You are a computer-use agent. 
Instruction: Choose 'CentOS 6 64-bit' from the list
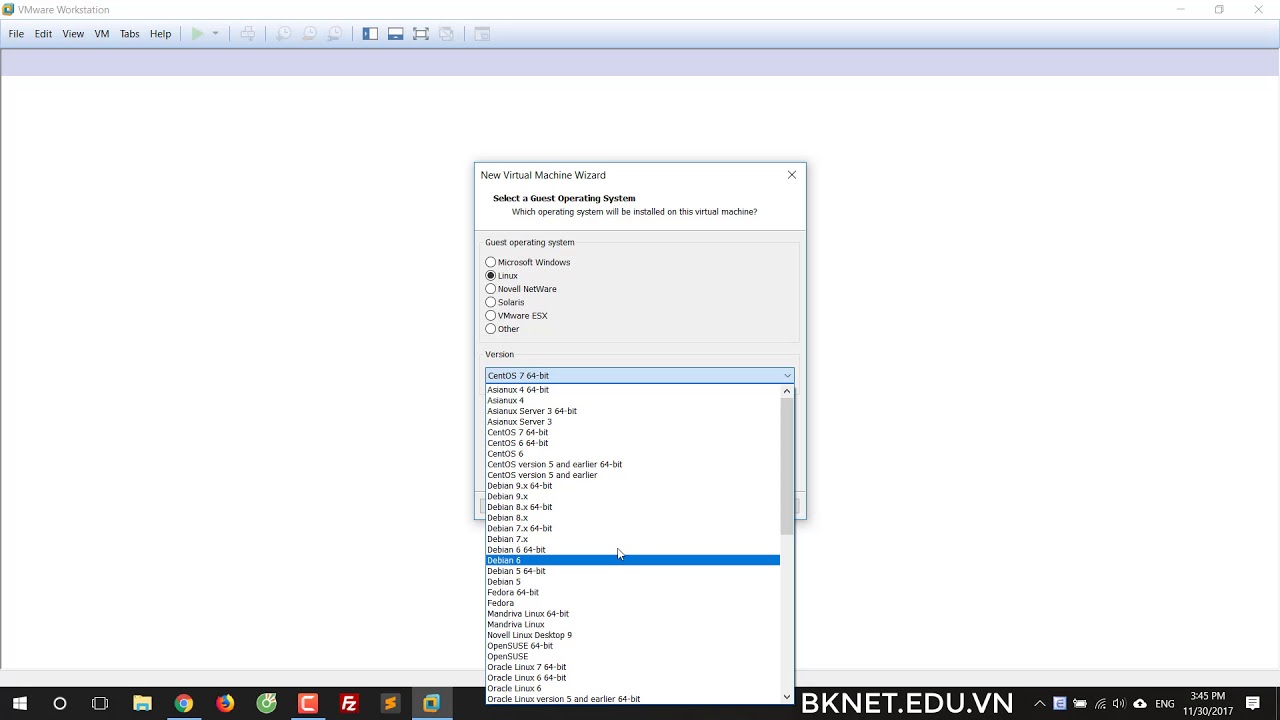click(x=632, y=443)
